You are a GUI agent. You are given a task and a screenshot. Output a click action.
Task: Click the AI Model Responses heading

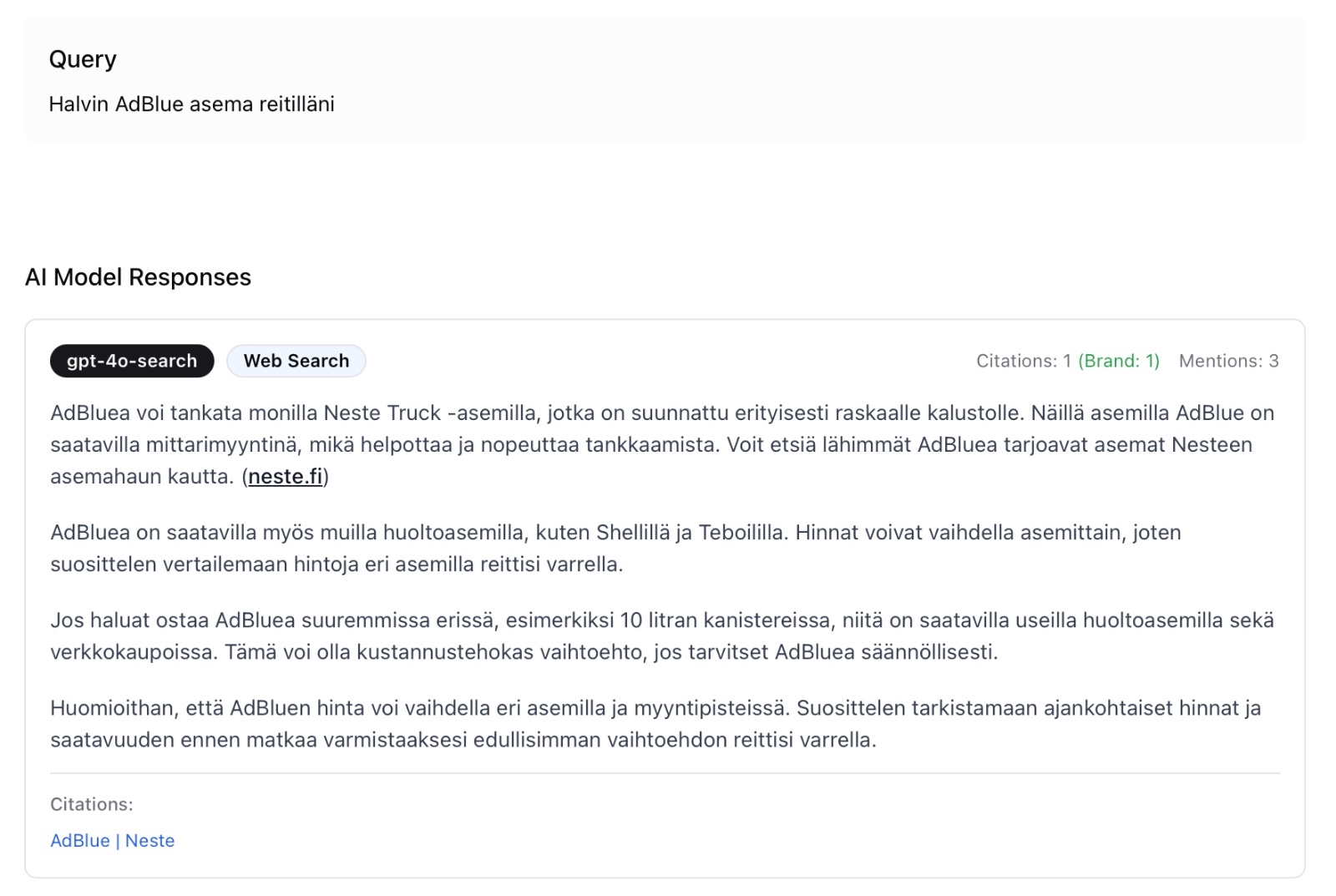[138, 277]
